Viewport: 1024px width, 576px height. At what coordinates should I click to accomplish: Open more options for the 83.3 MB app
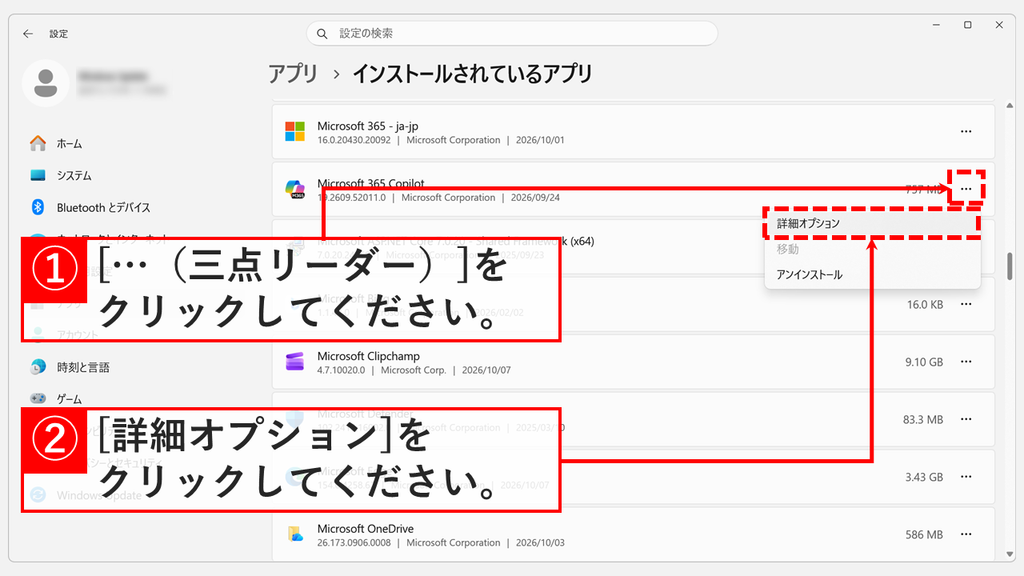[x=966, y=419]
